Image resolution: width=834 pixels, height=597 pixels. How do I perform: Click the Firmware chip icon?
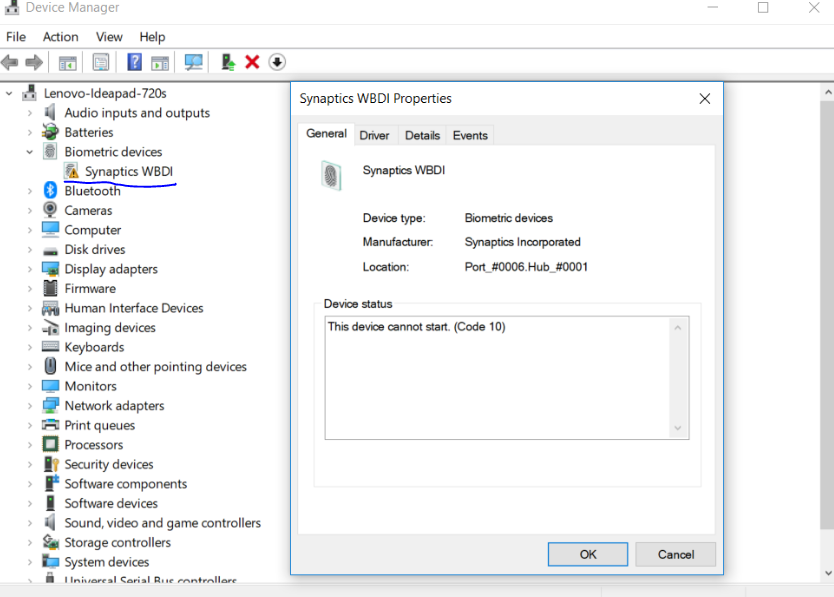(x=51, y=288)
